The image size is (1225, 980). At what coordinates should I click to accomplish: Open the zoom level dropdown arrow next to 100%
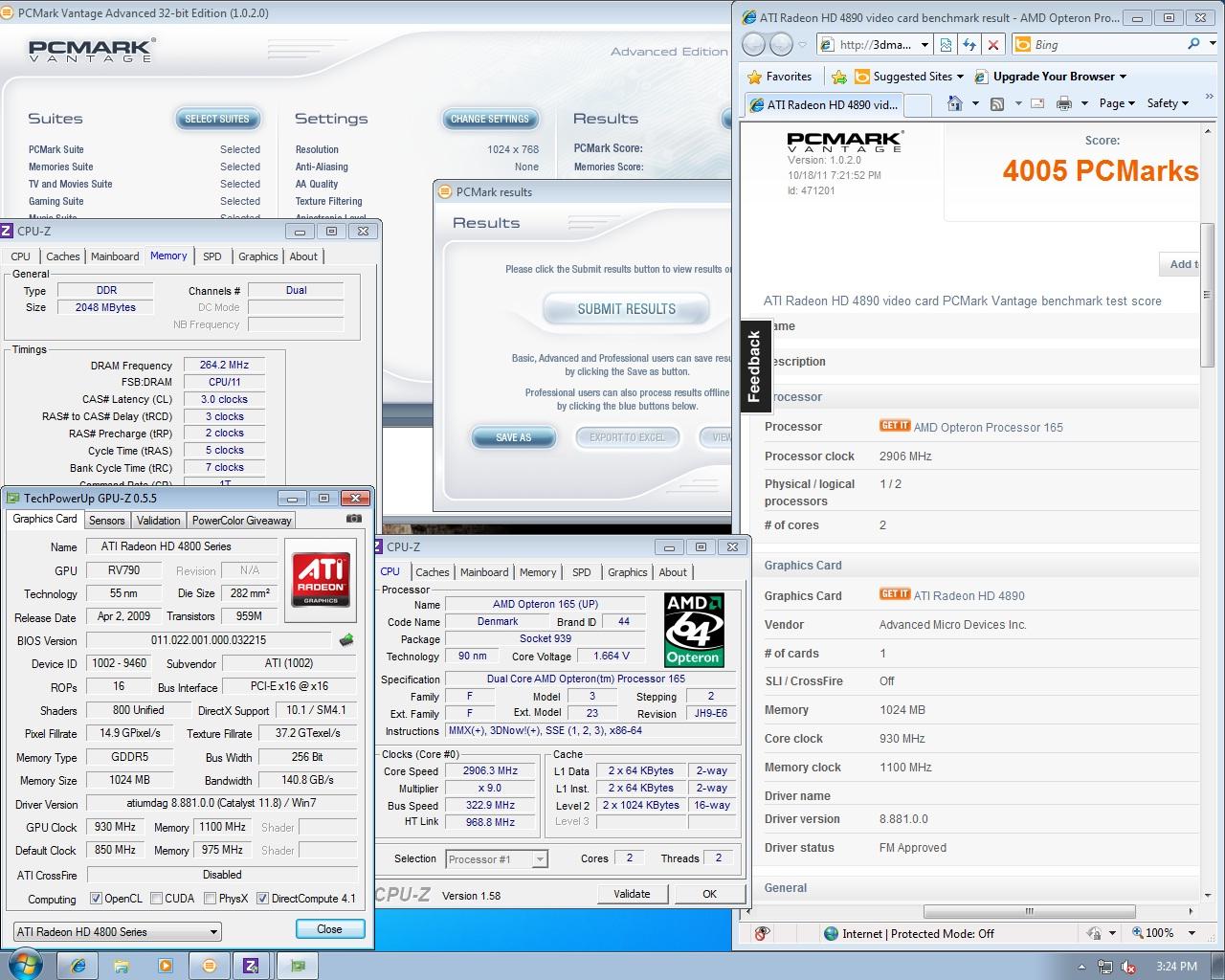[1192, 933]
